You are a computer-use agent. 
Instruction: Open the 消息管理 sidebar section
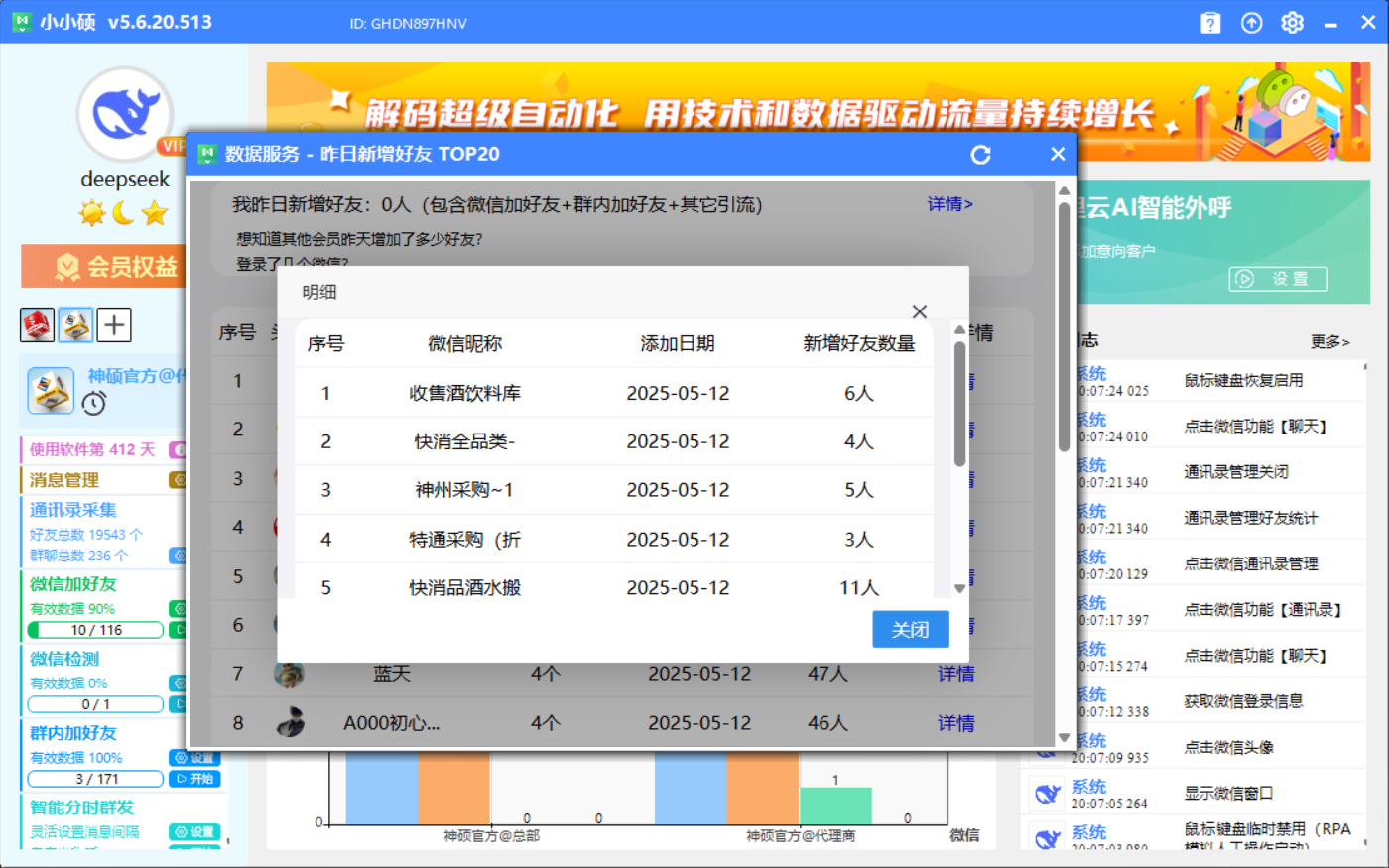[x=64, y=480]
